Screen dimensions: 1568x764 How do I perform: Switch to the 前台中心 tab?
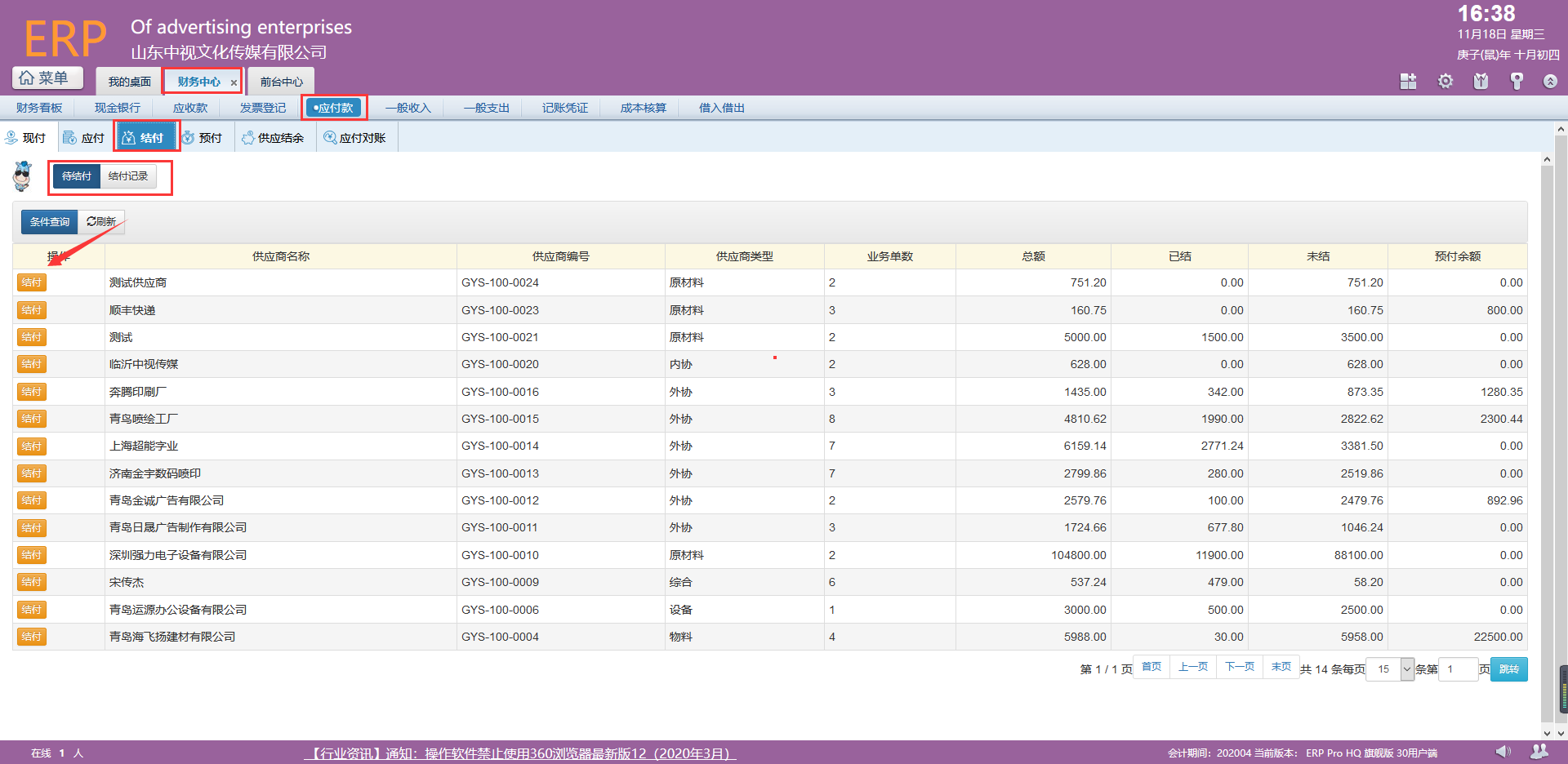point(281,82)
